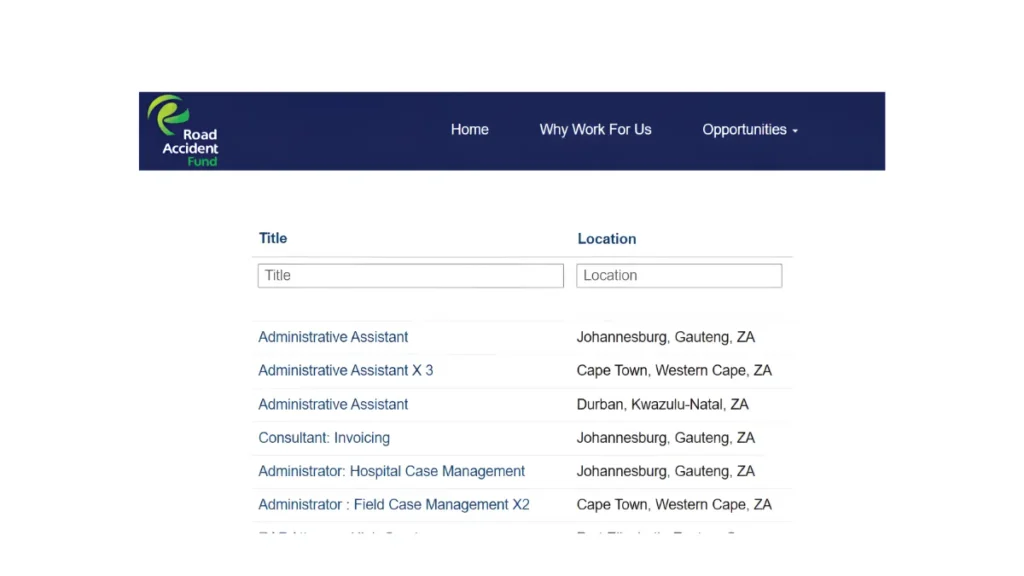
Task: Open the Administrator: Hospital Case Management job
Action: (x=391, y=471)
